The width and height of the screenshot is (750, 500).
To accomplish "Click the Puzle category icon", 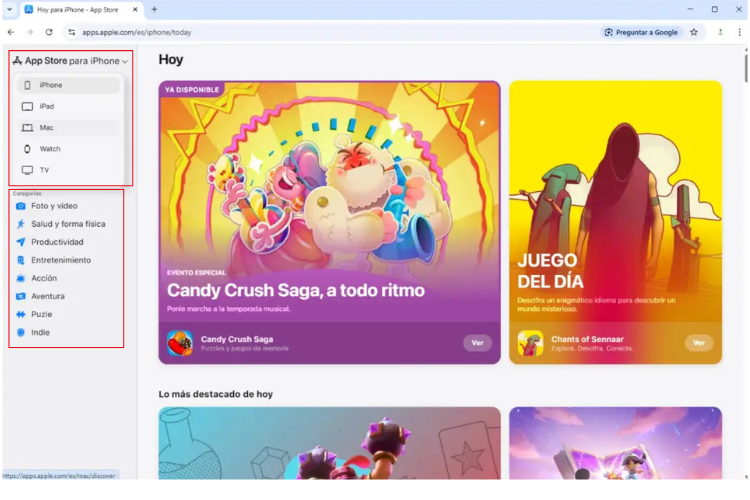I will click(x=21, y=314).
